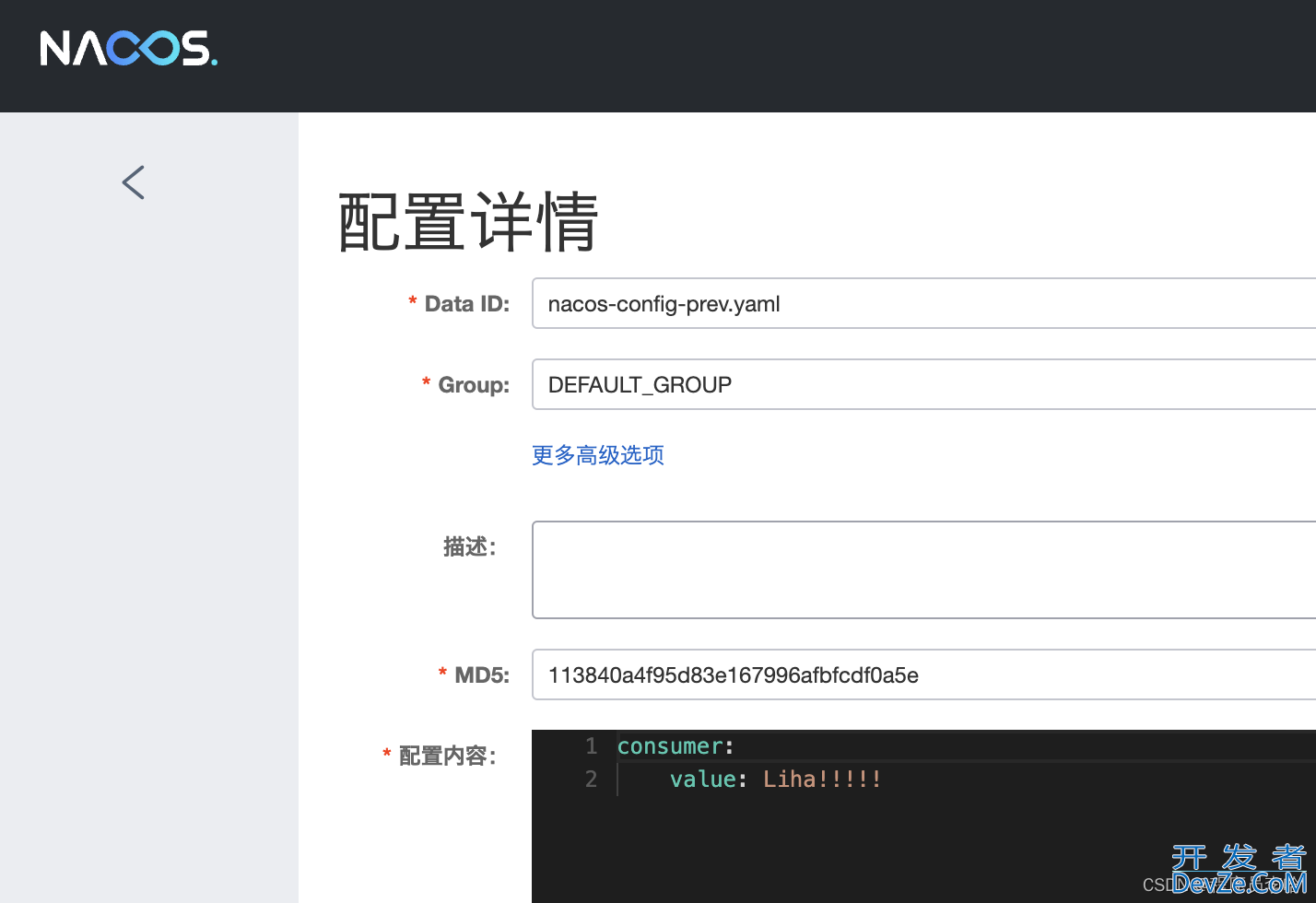
Task: Click the 配置详情 page heading
Action: pyautogui.click(x=469, y=222)
